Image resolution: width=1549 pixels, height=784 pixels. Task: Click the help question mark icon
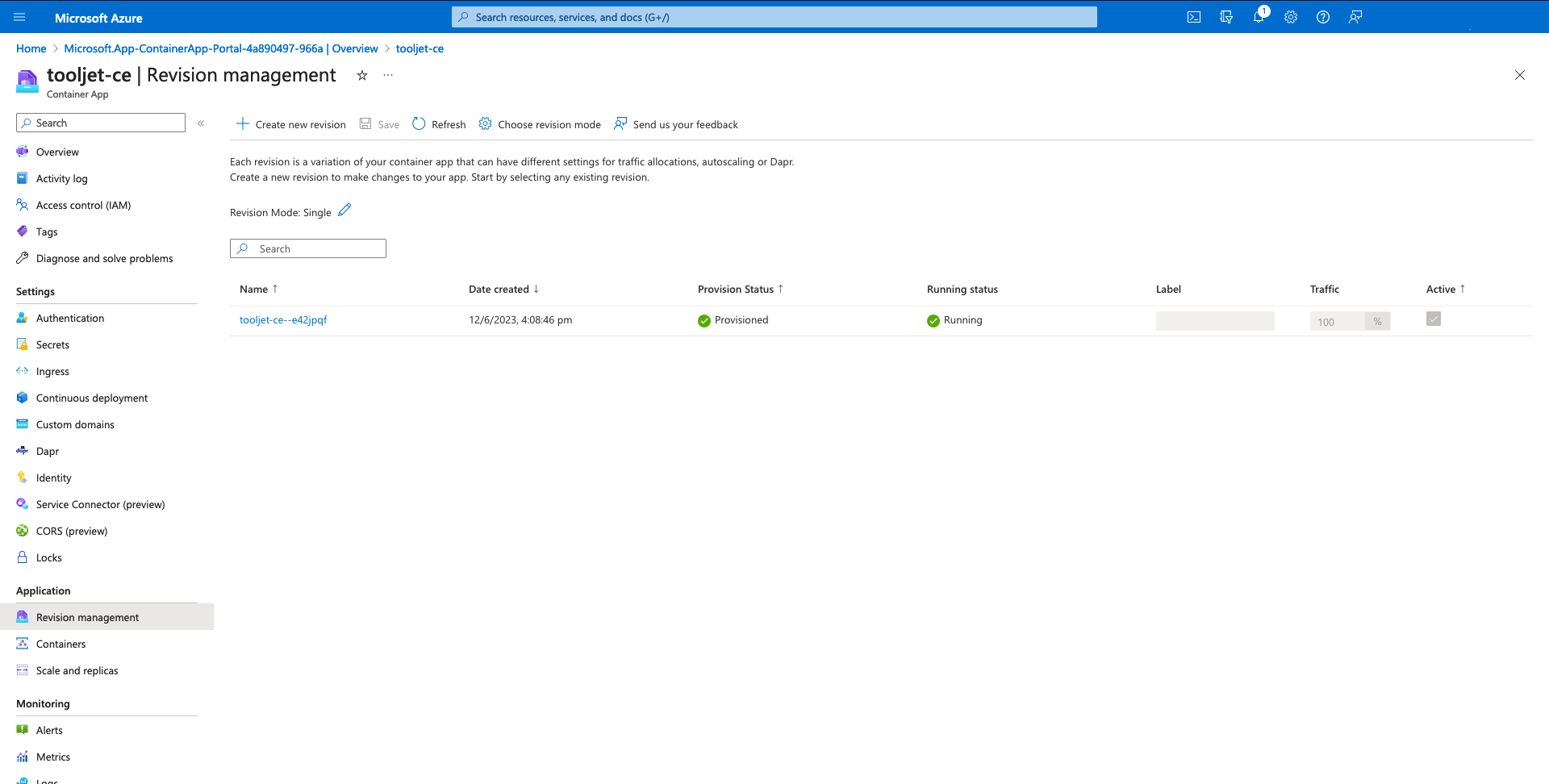[x=1323, y=17]
